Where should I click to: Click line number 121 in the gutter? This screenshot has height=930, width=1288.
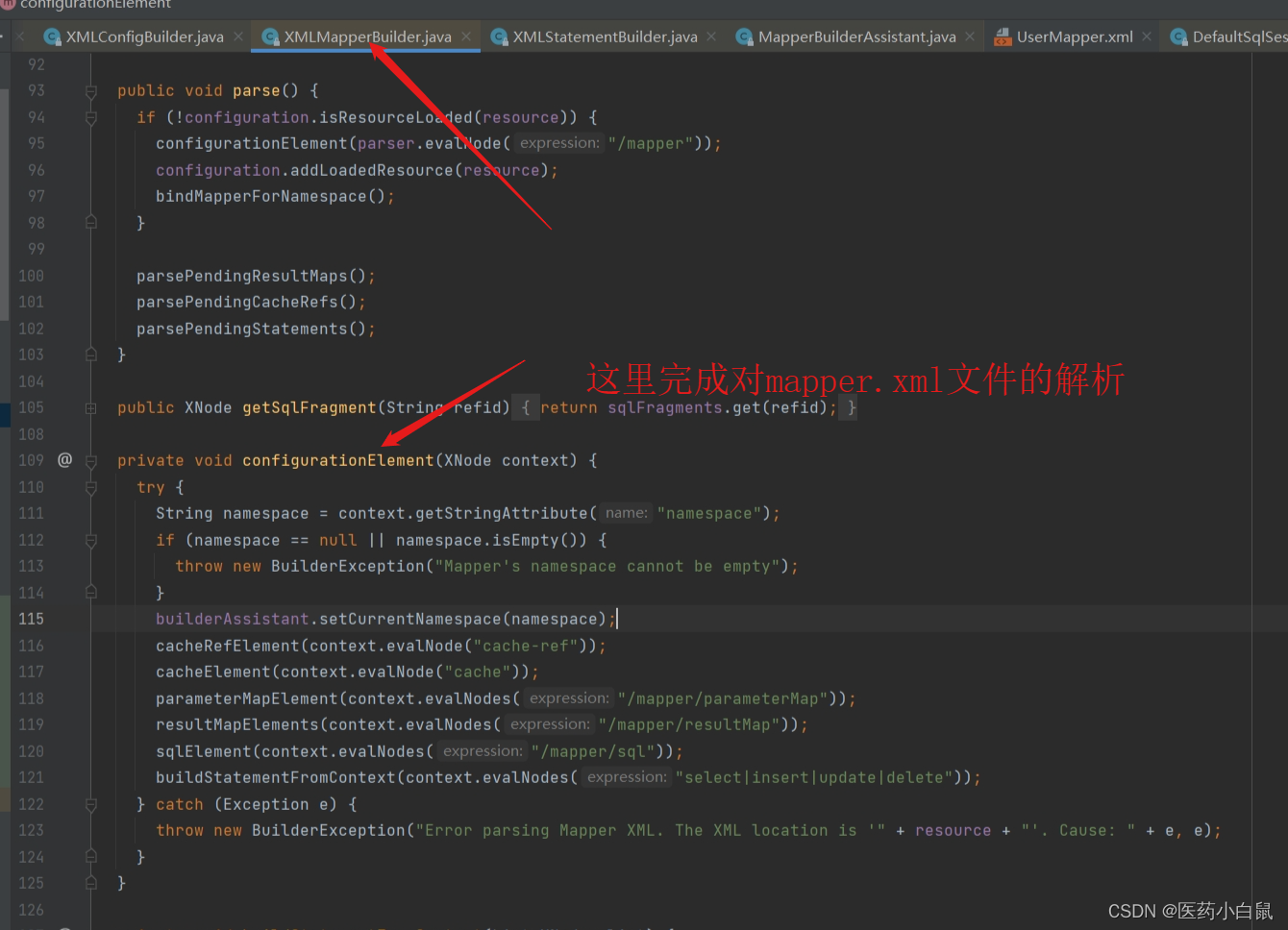point(31,777)
